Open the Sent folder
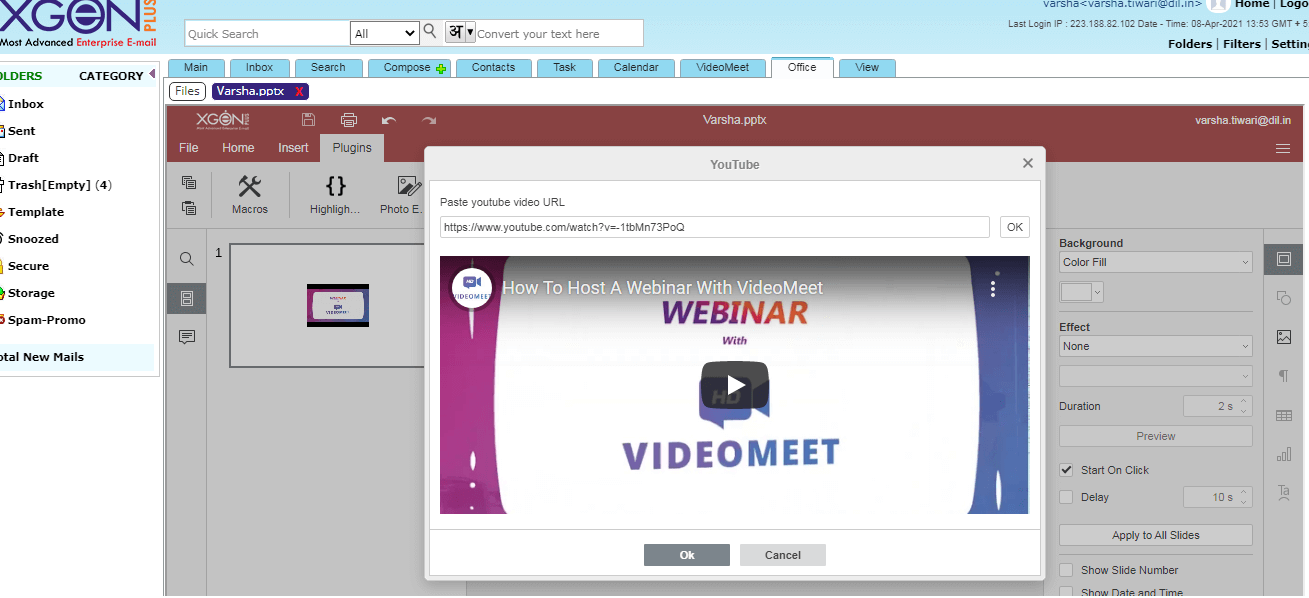This screenshot has width=1309, height=598. coord(21,131)
